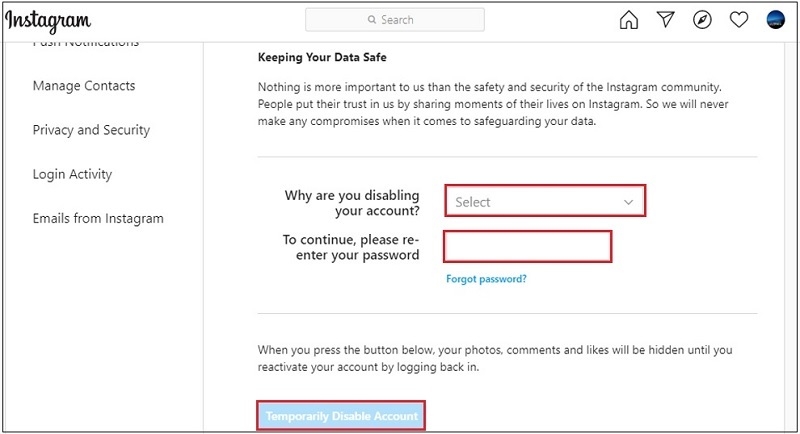Click the chevron arrow on Select dropdown
This screenshot has height=434, width=800.
(628, 201)
